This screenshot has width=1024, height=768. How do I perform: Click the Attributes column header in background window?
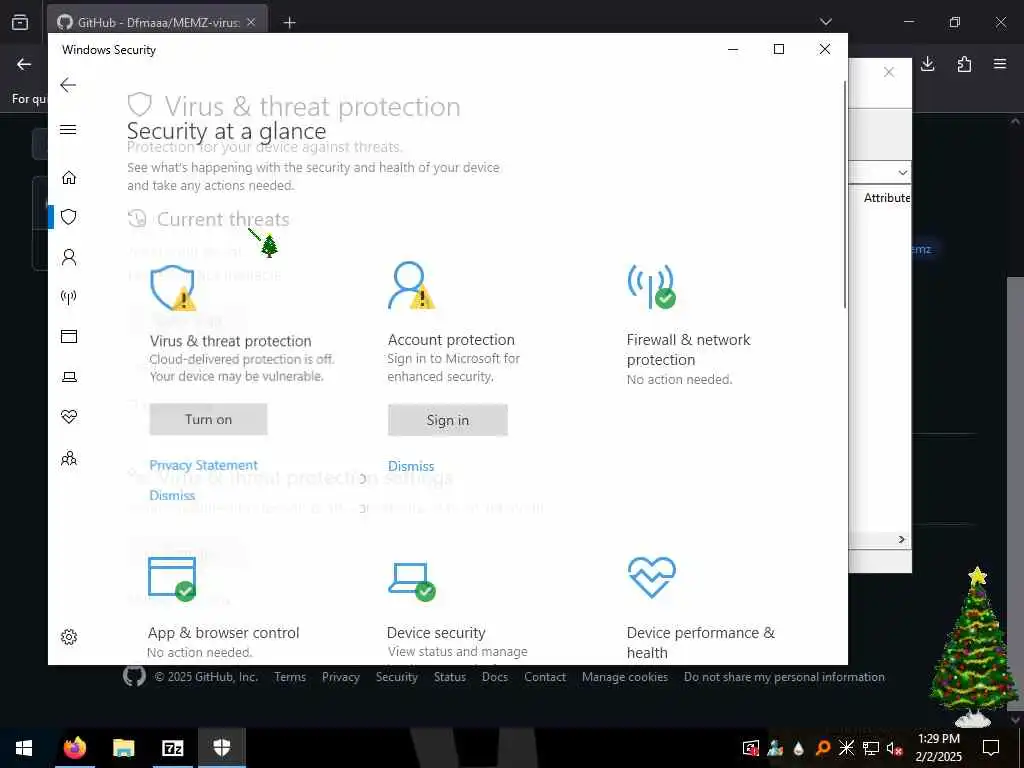tap(887, 198)
